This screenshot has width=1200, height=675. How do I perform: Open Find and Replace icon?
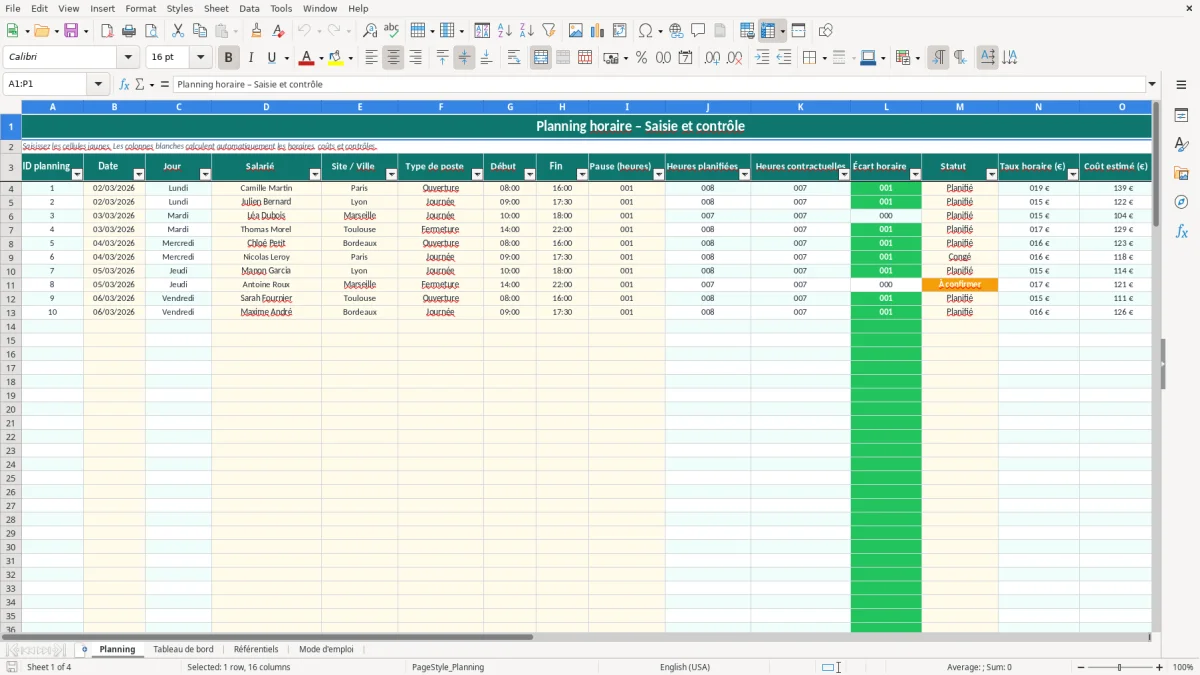click(x=370, y=31)
